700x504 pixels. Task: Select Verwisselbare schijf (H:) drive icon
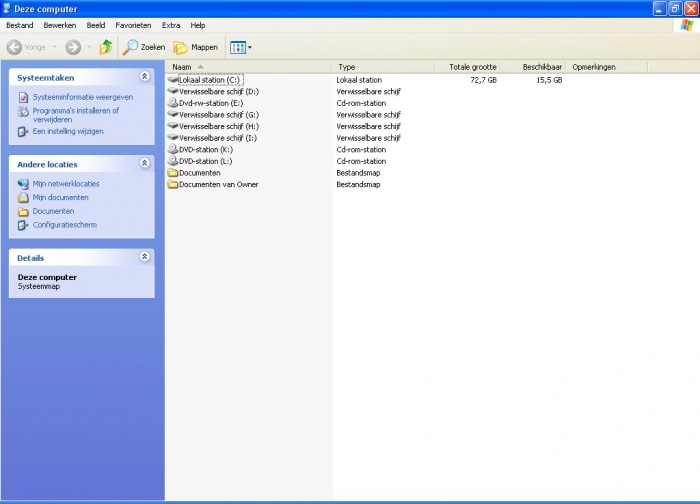click(173, 126)
